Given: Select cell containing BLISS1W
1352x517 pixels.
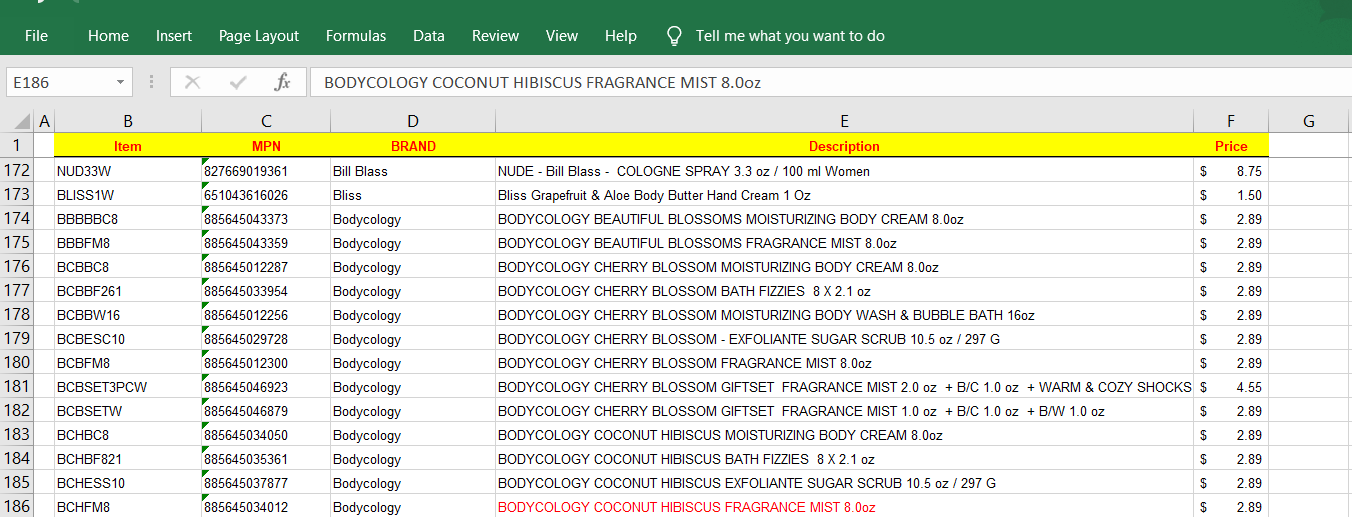Looking at the screenshot, I should [128, 195].
